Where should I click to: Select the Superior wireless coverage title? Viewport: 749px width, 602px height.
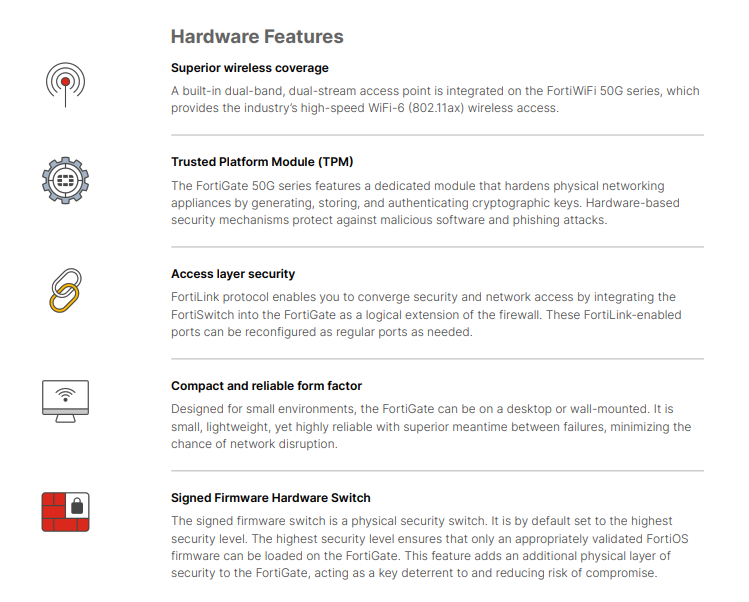click(x=249, y=68)
